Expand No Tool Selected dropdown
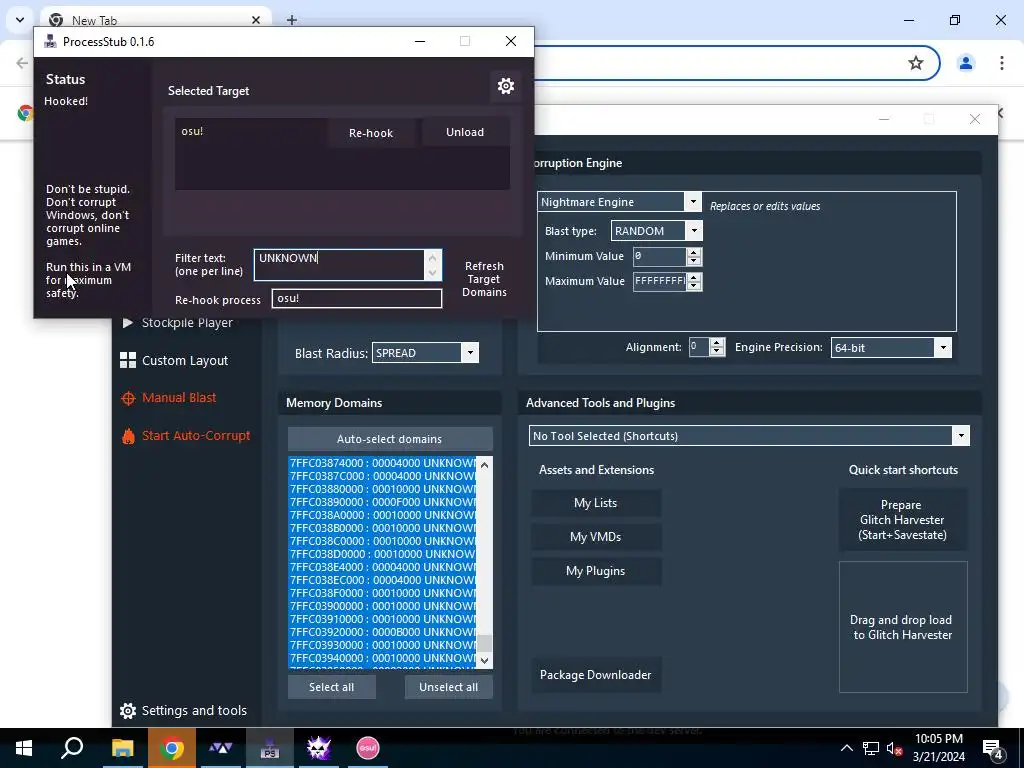1024x768 pixels. (x=961, y=436)
